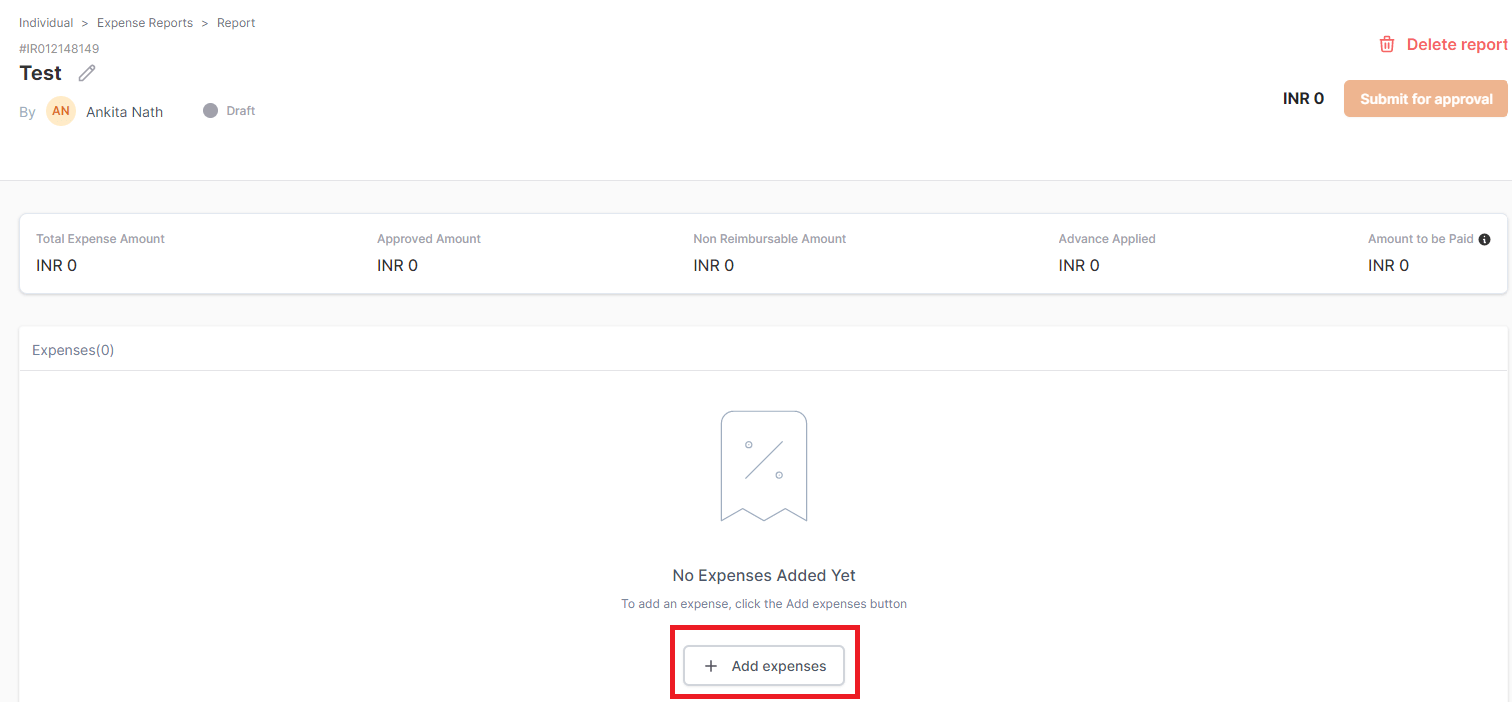This screenshot has width=1512, height=702.
Task: Open the Expenses(0) tab
Action: point(73,350)
